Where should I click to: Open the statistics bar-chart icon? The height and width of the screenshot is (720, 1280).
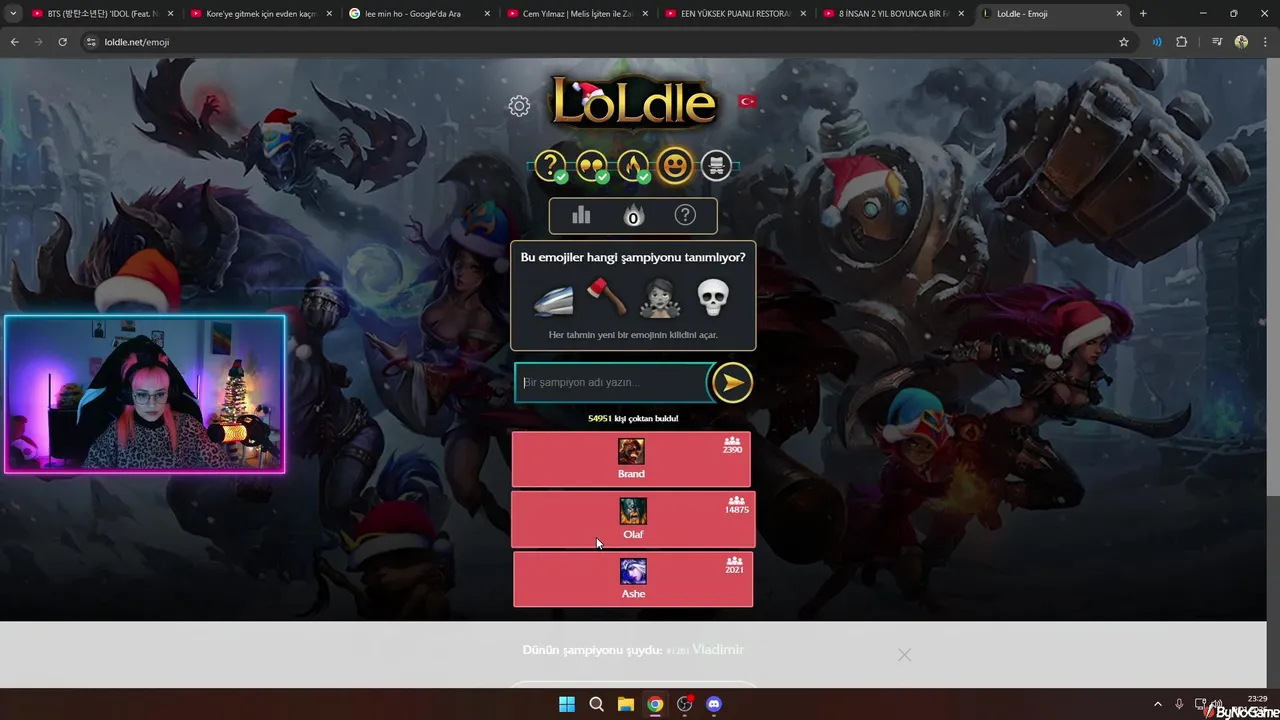[581, 215]
